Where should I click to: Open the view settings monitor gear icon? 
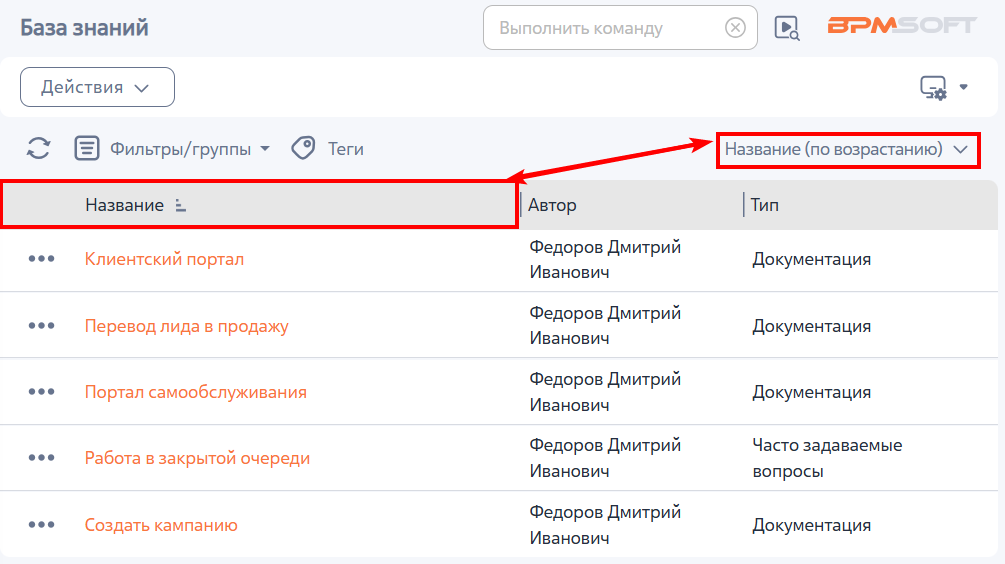coord(933,87)
